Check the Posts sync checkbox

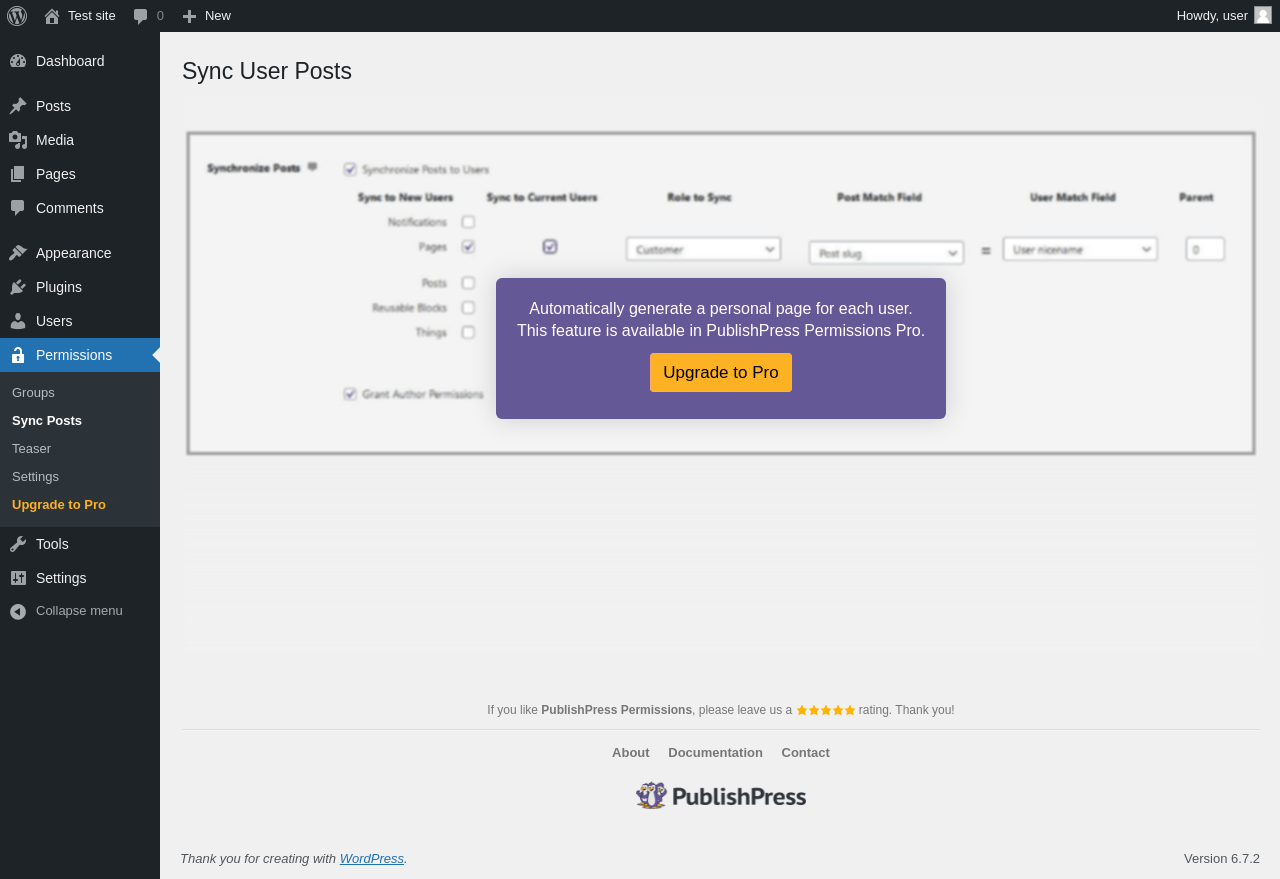(x=468, y=283)
